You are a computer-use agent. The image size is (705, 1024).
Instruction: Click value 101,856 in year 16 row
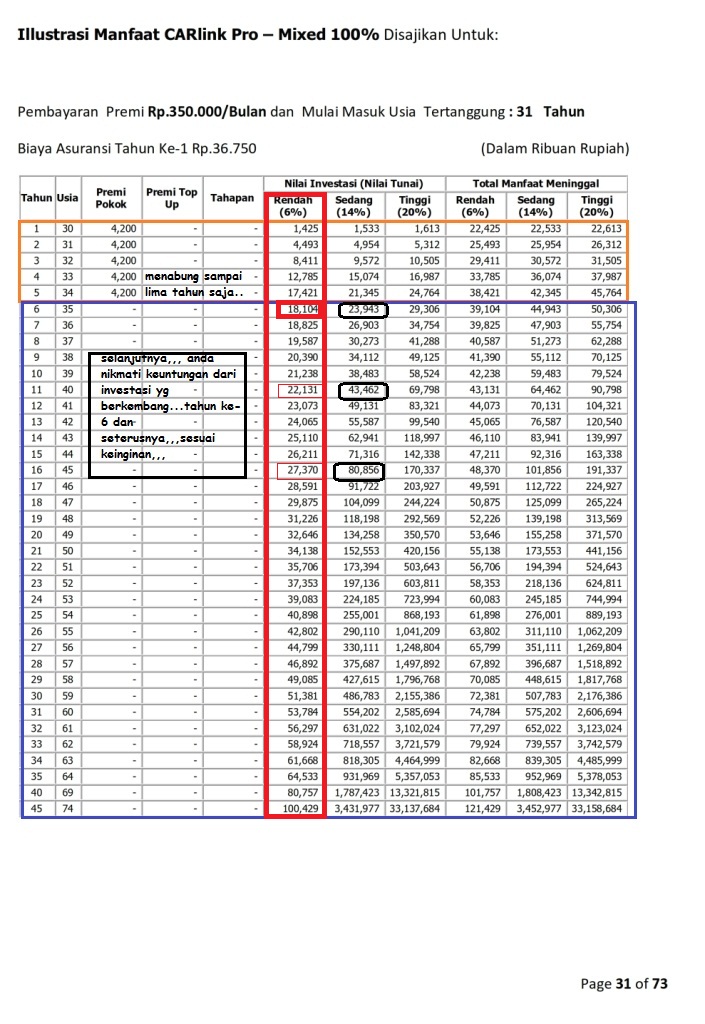coord(543,470)
